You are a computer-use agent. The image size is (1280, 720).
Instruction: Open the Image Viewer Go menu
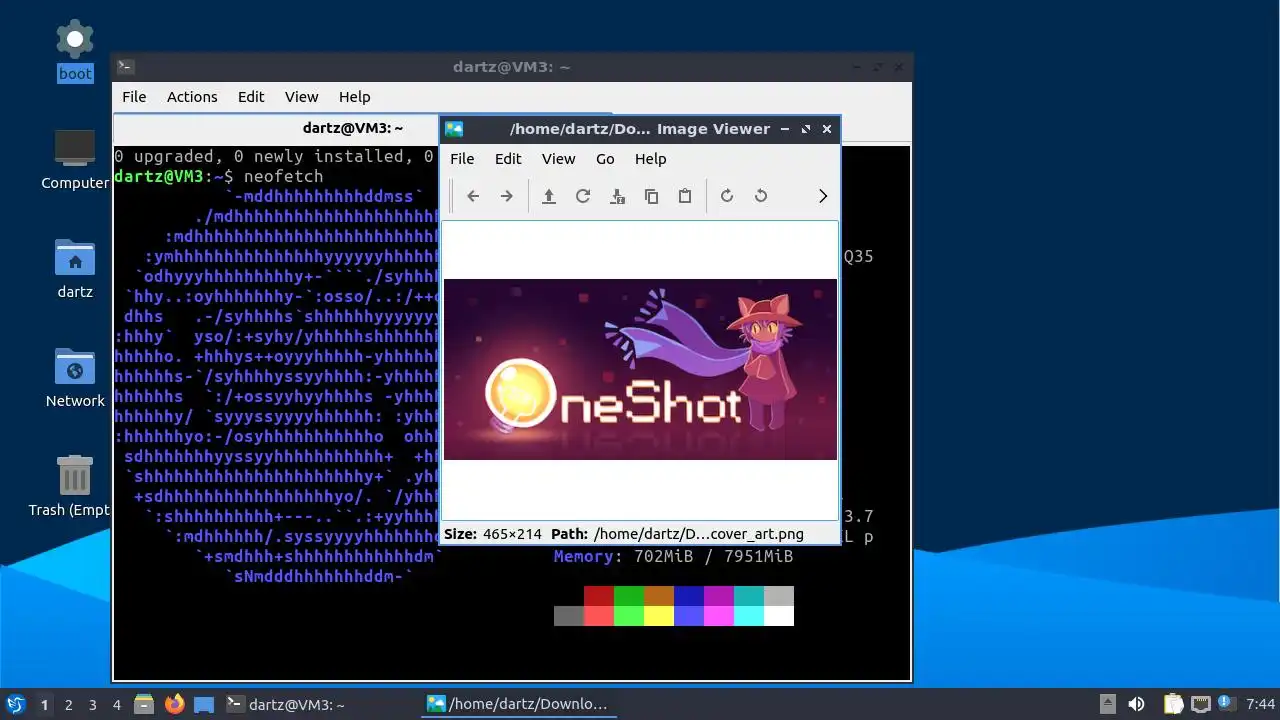(x=605, y=159)
